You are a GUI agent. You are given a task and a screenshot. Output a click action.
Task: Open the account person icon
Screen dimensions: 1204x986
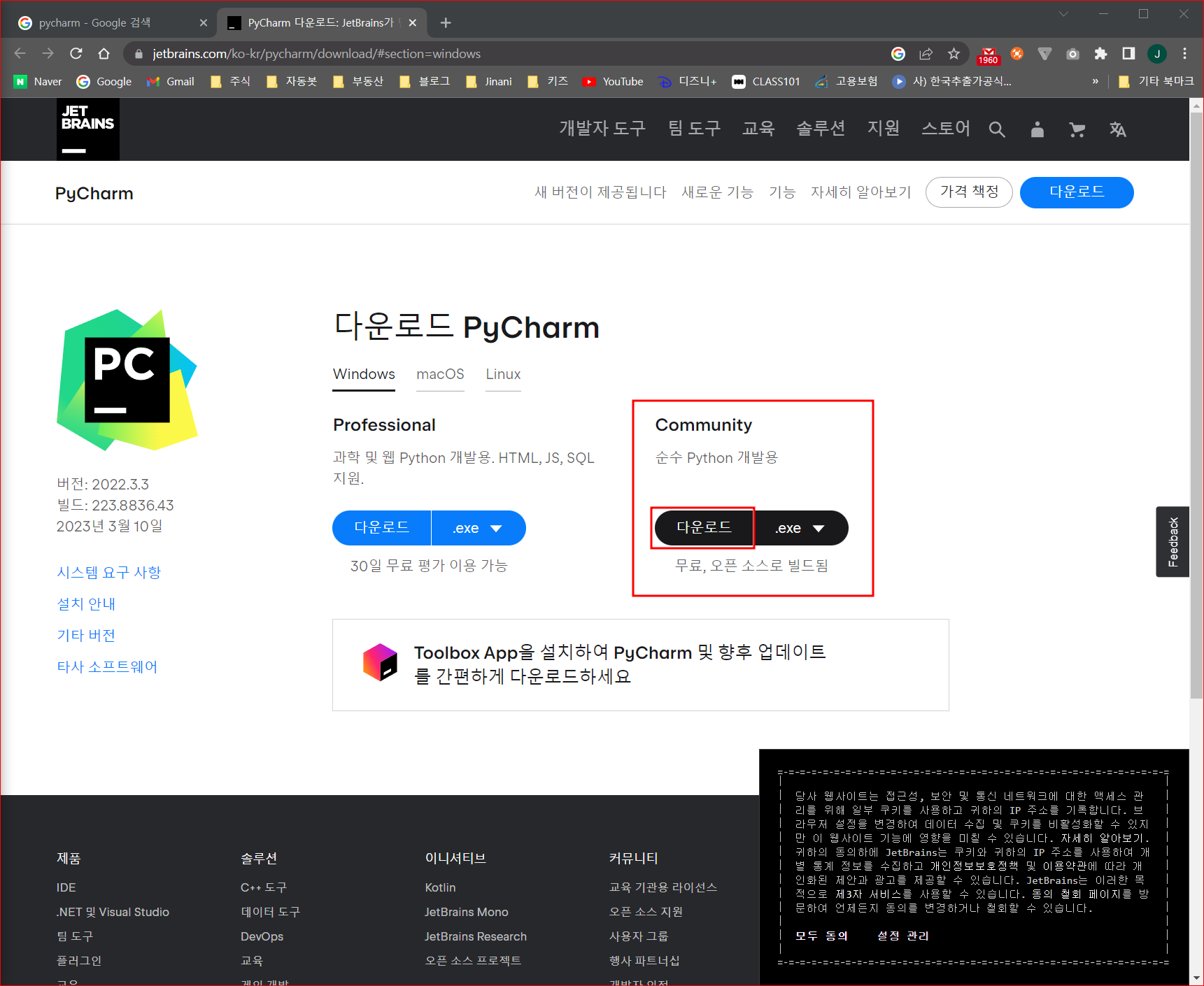click(x=1037, y=129)
